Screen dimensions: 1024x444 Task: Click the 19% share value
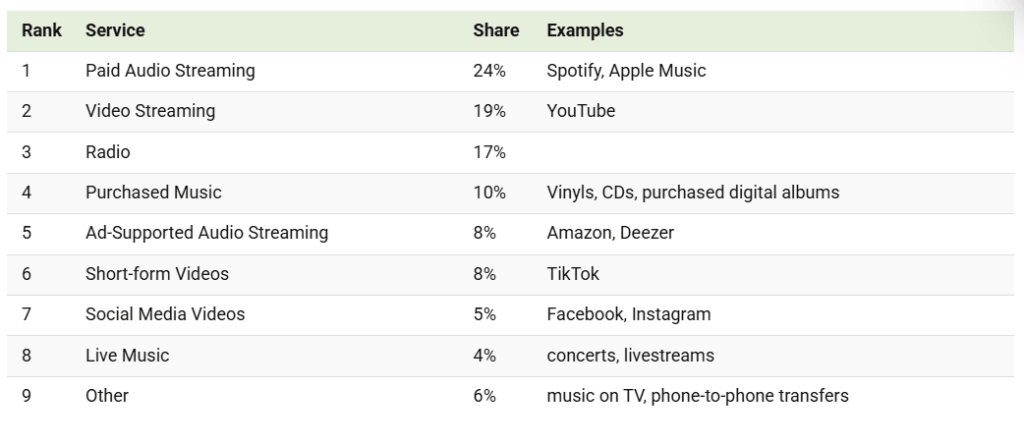[x=489, y=111]
